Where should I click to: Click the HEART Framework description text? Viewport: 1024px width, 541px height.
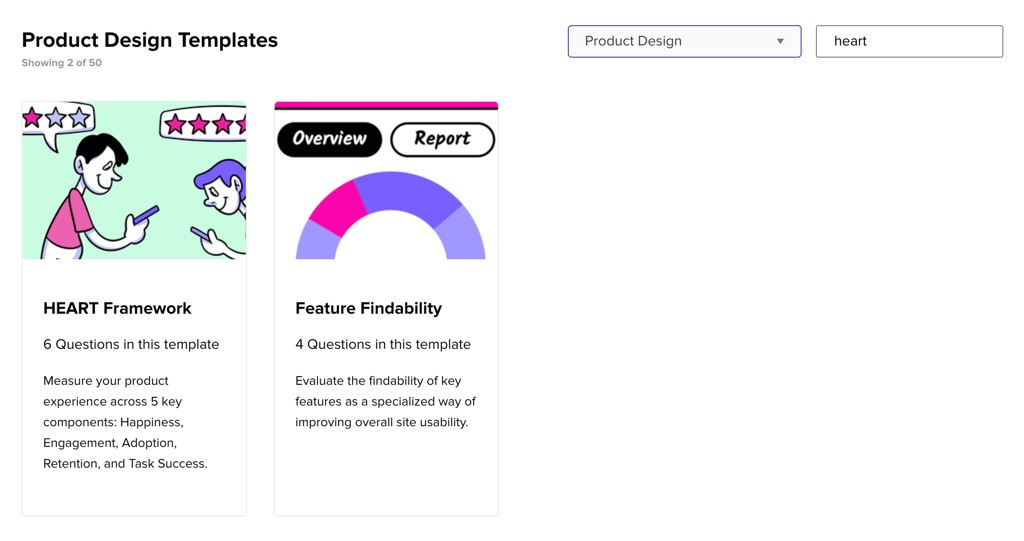[125, 422]
